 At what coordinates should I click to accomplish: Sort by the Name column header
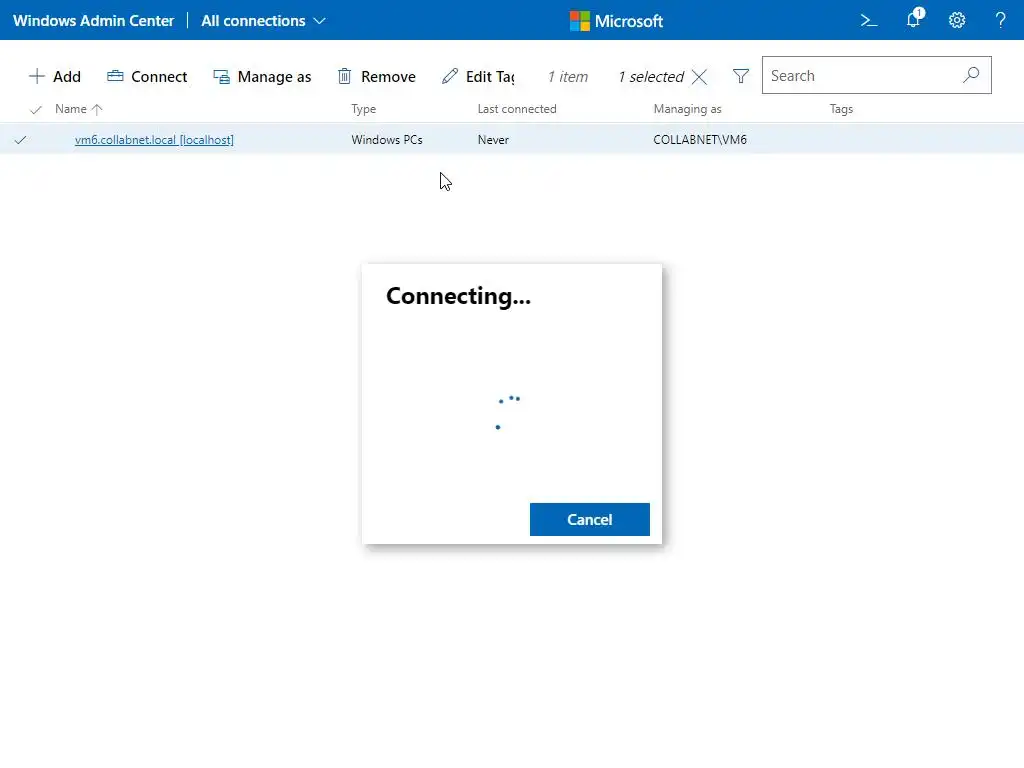point(78,109)
